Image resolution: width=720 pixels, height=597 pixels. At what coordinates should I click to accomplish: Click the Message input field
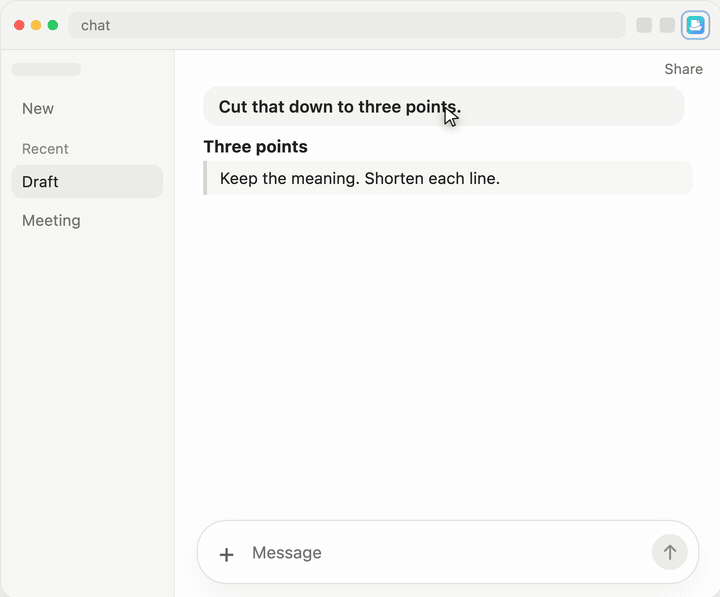(x=448, y=552)
